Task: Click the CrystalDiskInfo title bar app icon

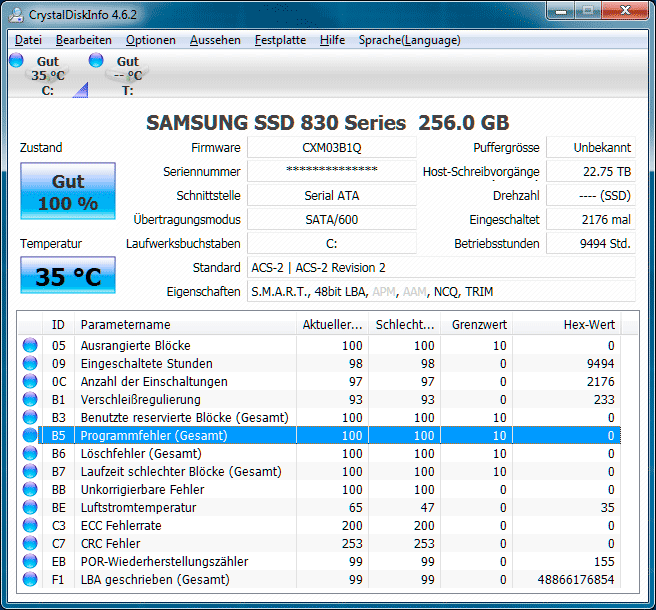Action: pos(16,14)
